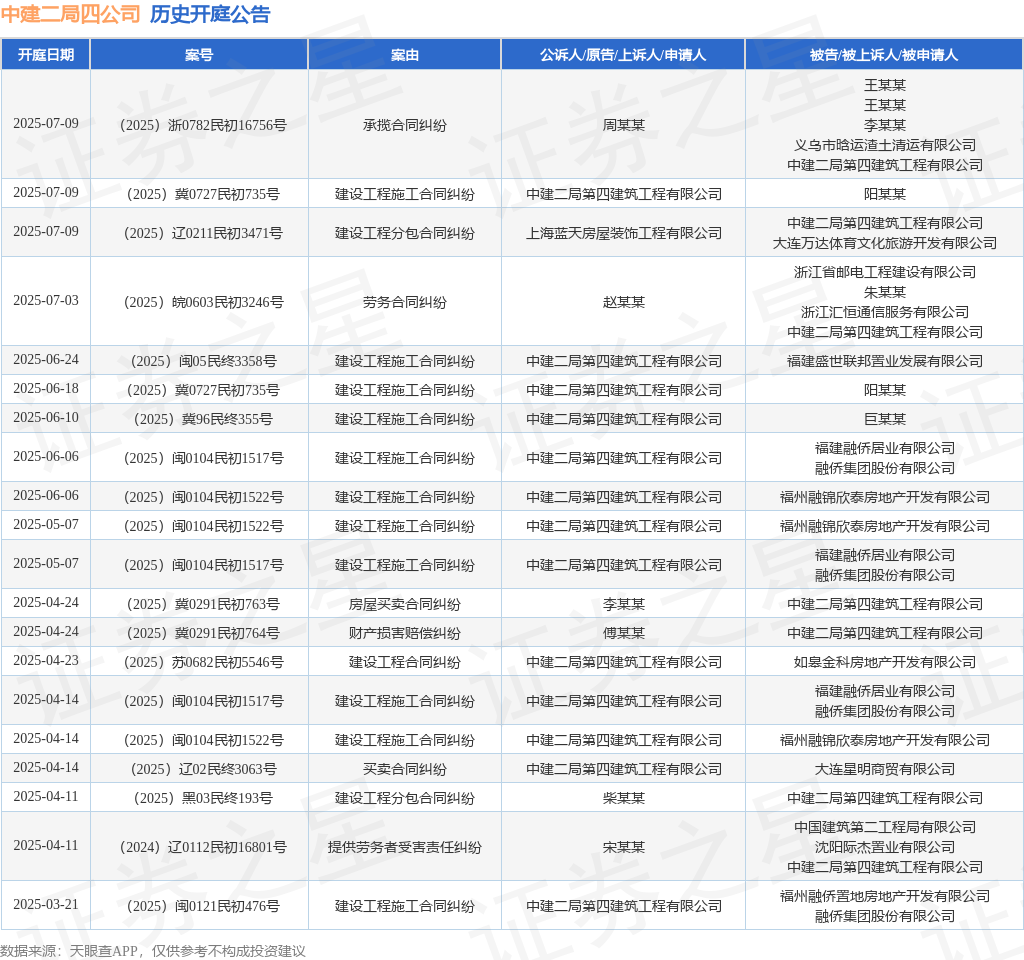Click the 数据来源 天眼查APP footer note
Viewport: 1024px width, 960px height.
pos(153,950)
